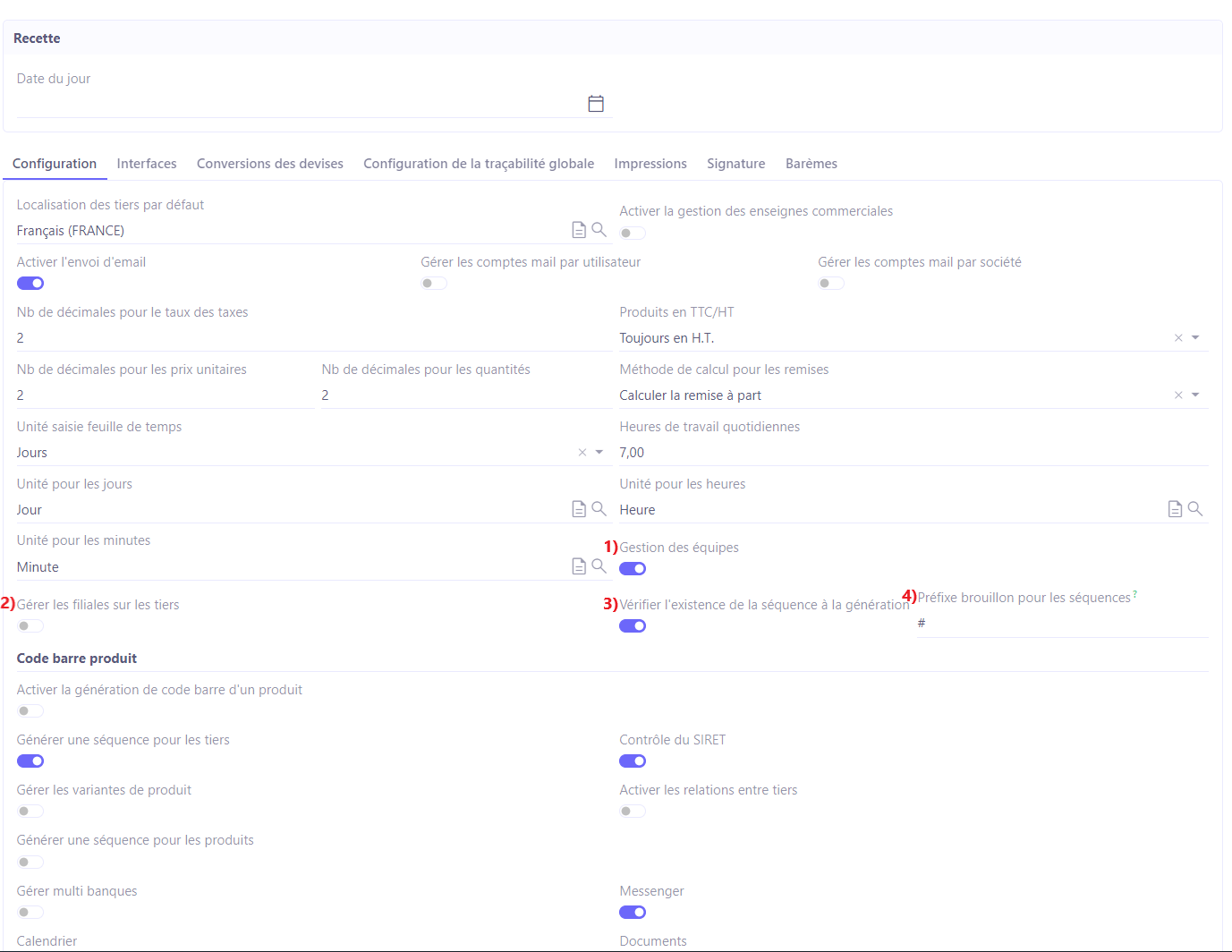Open Configuration de la traçabilité globale tab
The height and width of the screenshot is (952, 1232).
[x=479, y=164]
